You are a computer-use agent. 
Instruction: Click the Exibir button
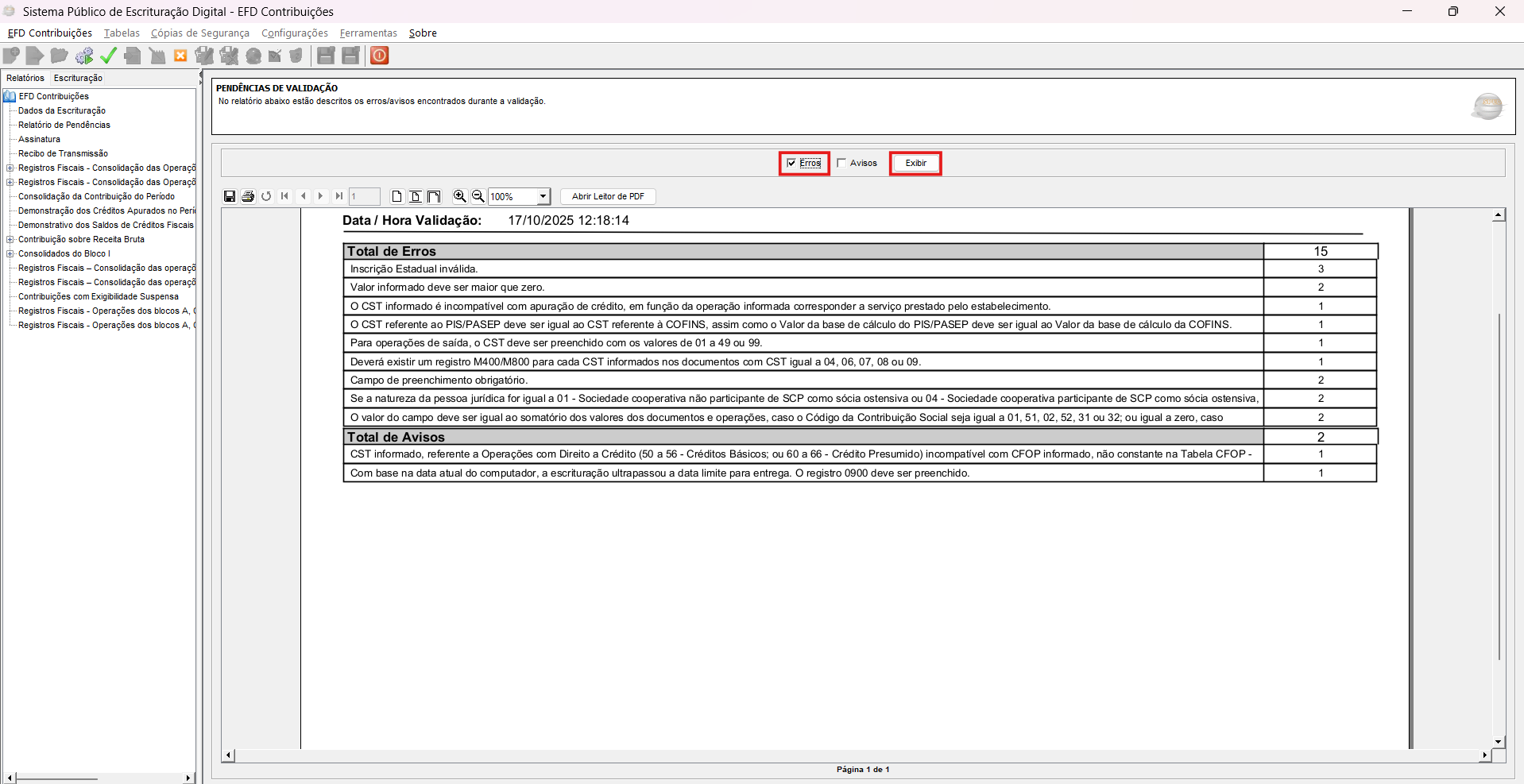coord(915,163)
